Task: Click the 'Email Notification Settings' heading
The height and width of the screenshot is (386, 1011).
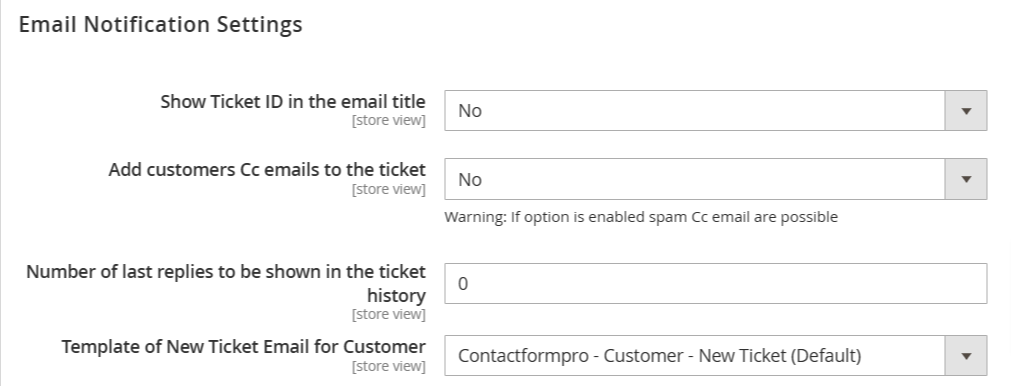Action: [x=161, y=24]
